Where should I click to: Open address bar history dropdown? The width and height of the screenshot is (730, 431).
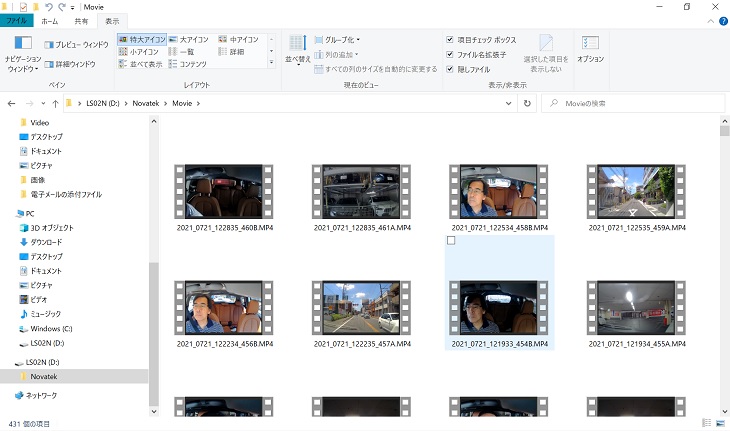coord(508,103)
